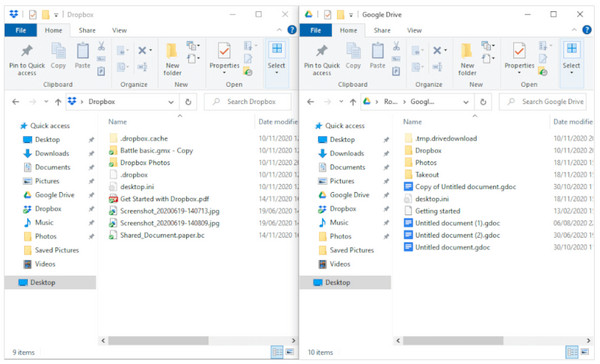
Task: Collapse the ribbon in Dropbox window
Action: point(279,30)
